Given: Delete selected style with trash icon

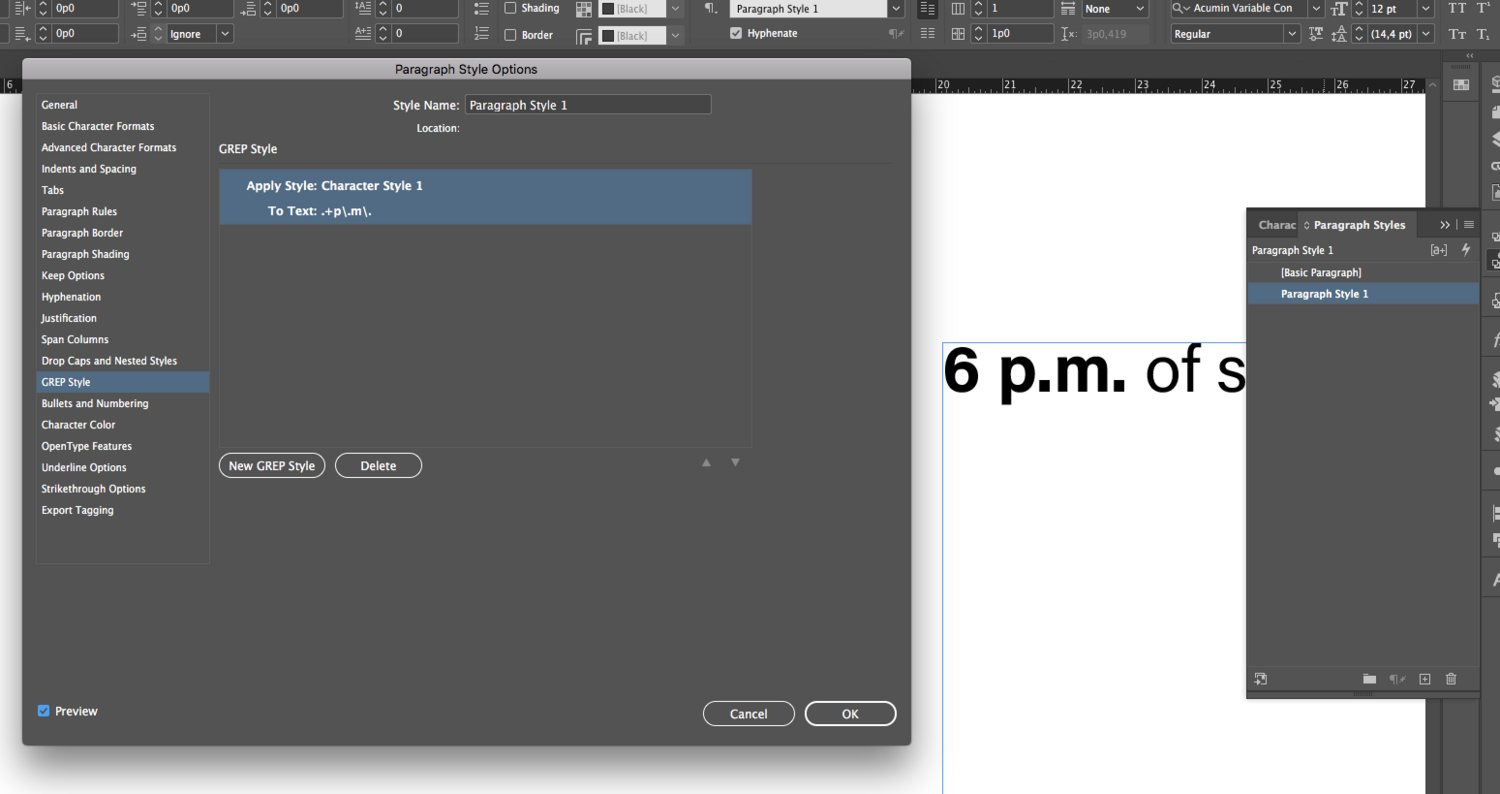Looking at the screenshot, I should 1451,679.
